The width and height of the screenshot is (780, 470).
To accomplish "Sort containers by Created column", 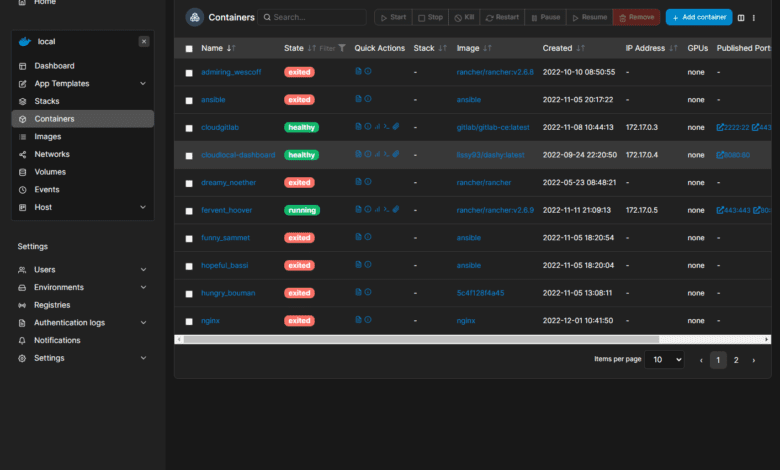I will coord(563,48).
